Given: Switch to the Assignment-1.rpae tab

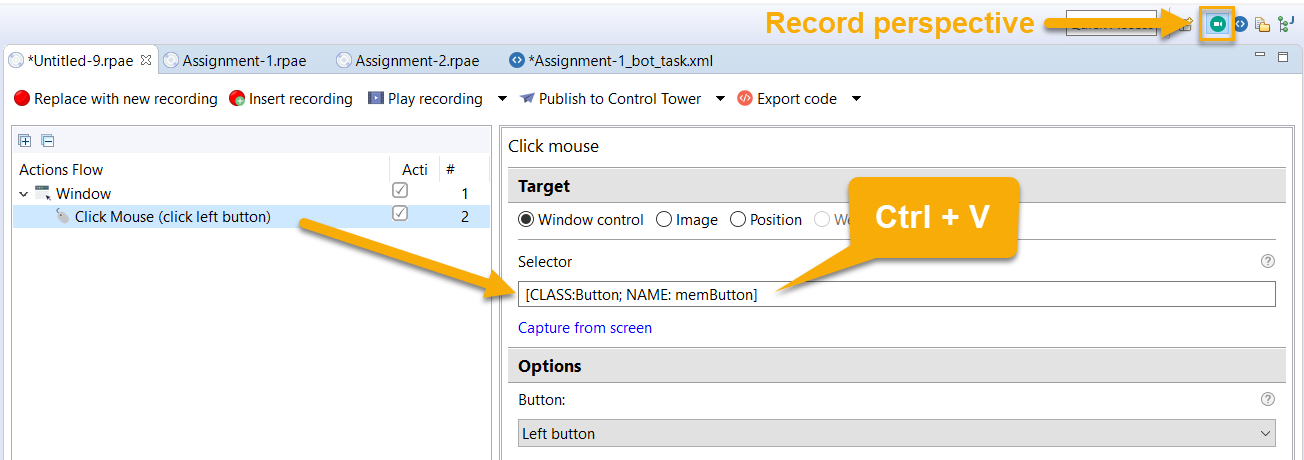Looking at the screenshot, I should pos(234,60).
